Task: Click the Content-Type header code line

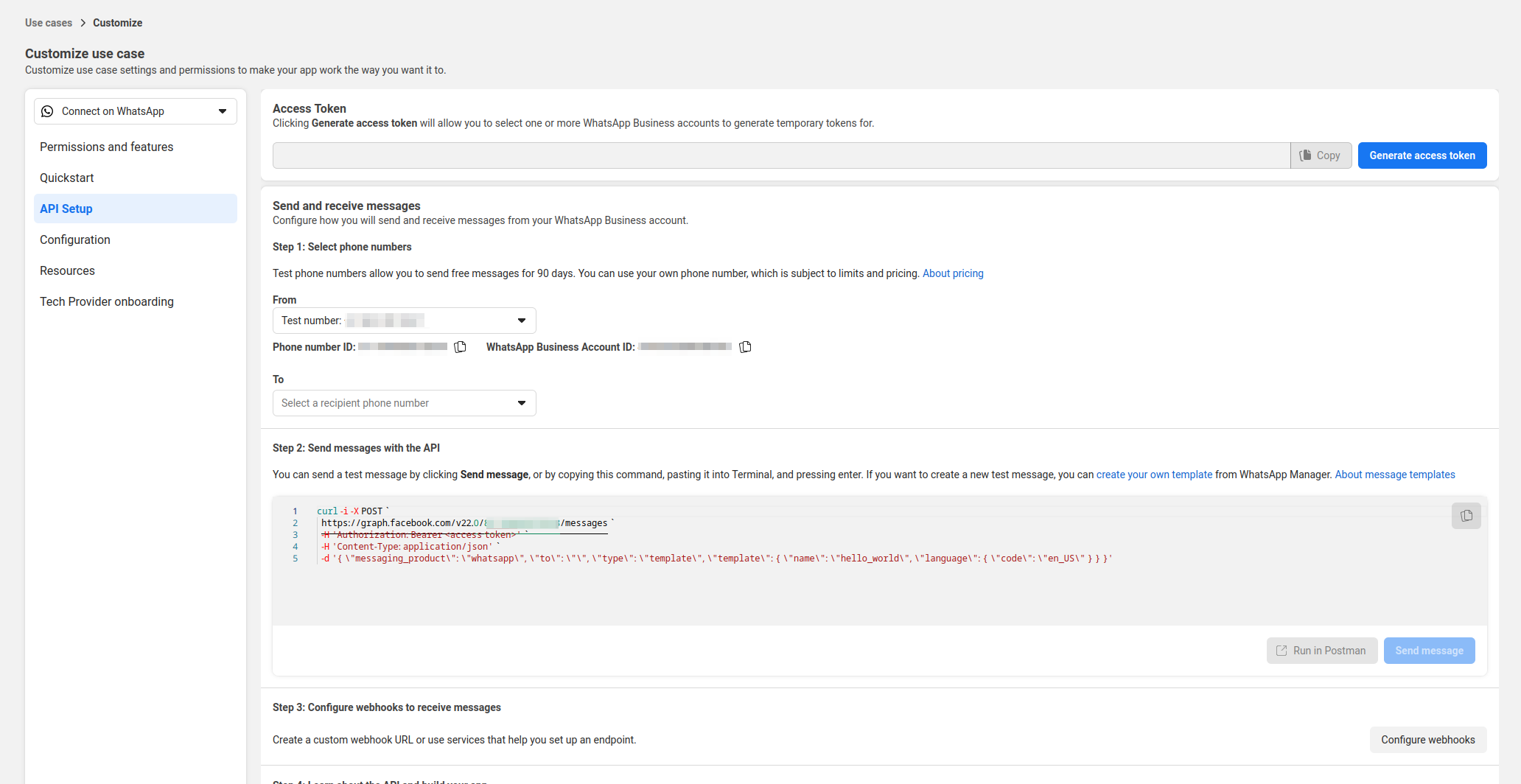Action: (410, 547)
